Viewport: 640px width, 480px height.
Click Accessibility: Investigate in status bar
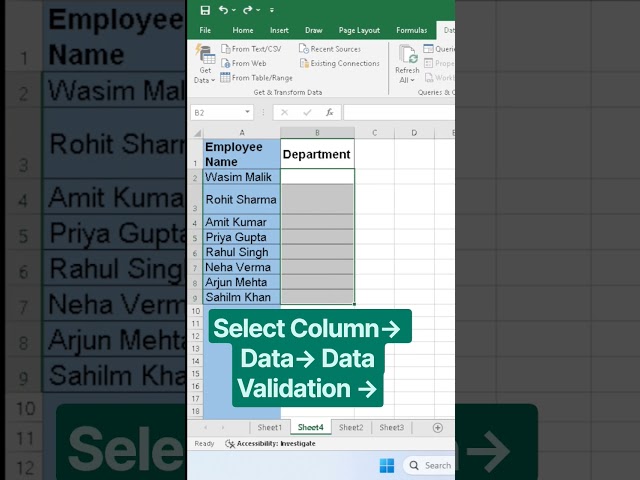[271, 443]
